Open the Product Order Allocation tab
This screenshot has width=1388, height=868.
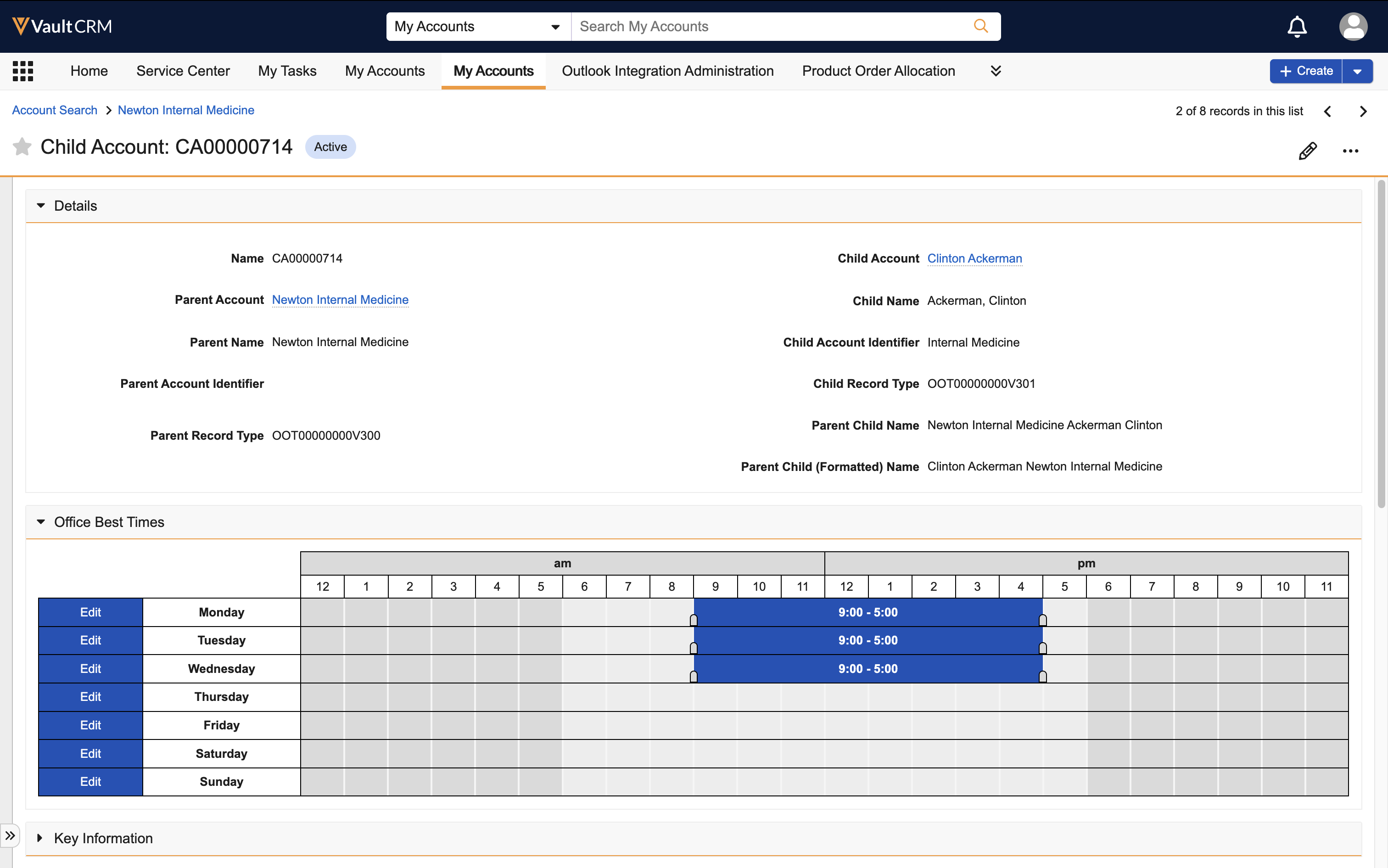coord(878,71)
